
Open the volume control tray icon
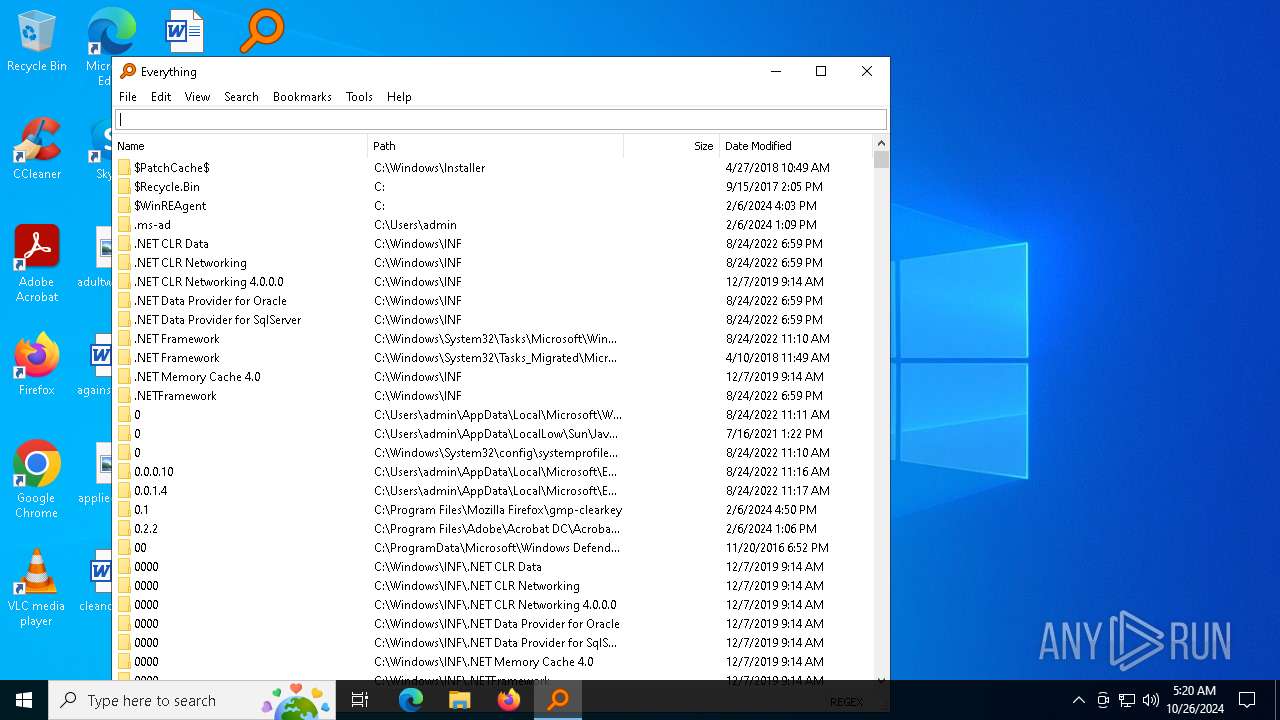click(1150, 700)
